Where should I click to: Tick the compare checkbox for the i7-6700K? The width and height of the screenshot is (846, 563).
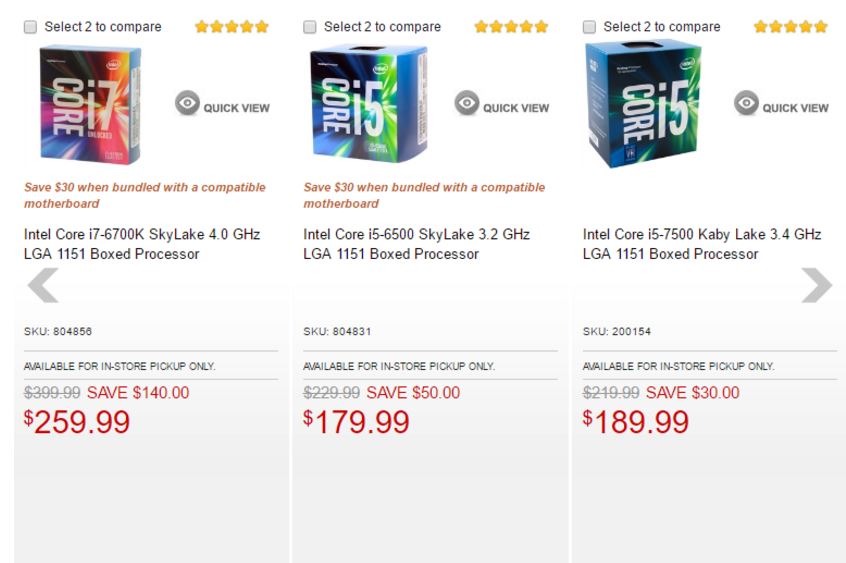coord(31,27)
